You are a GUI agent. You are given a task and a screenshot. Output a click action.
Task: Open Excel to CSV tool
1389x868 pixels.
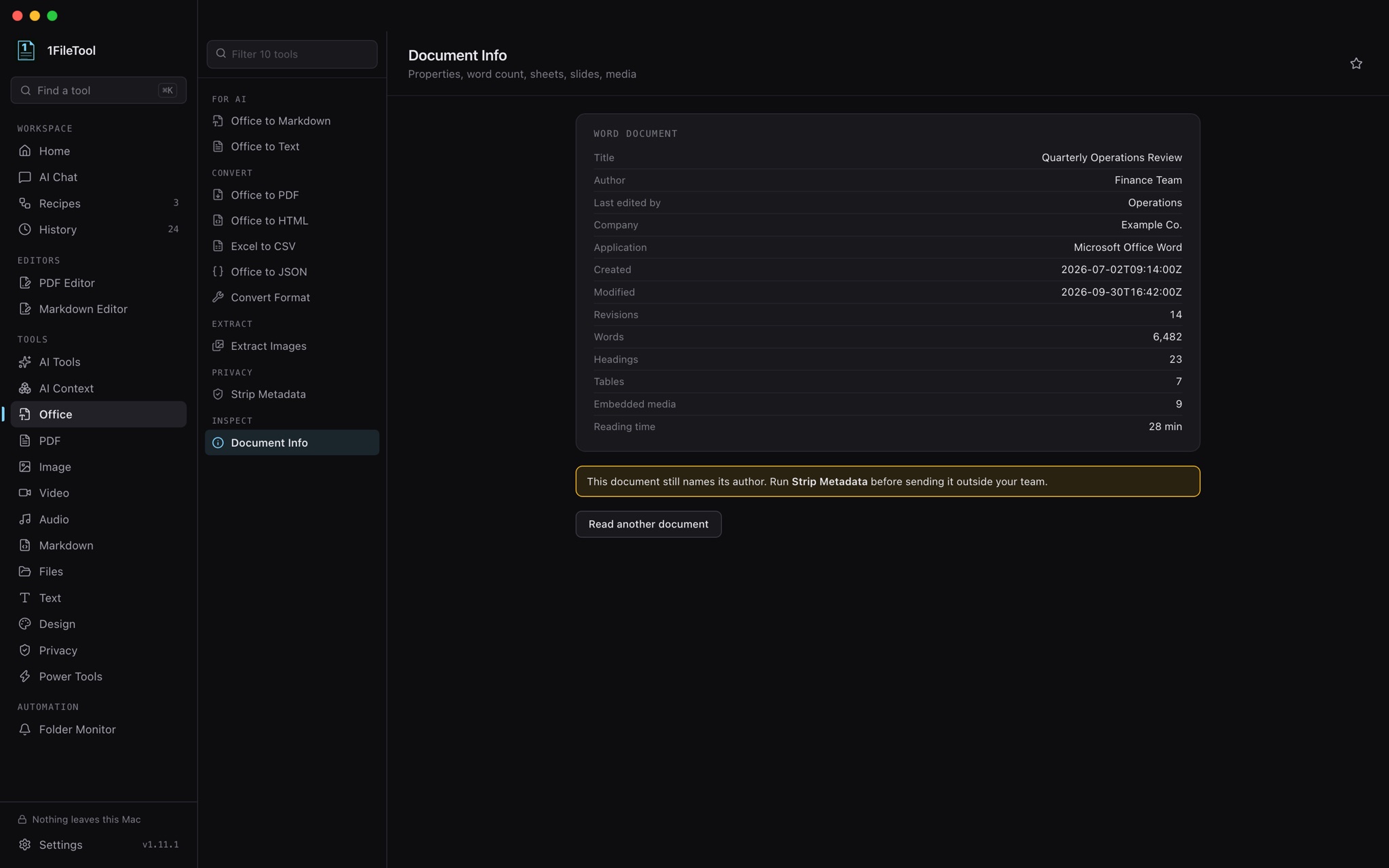coord(292,246)
